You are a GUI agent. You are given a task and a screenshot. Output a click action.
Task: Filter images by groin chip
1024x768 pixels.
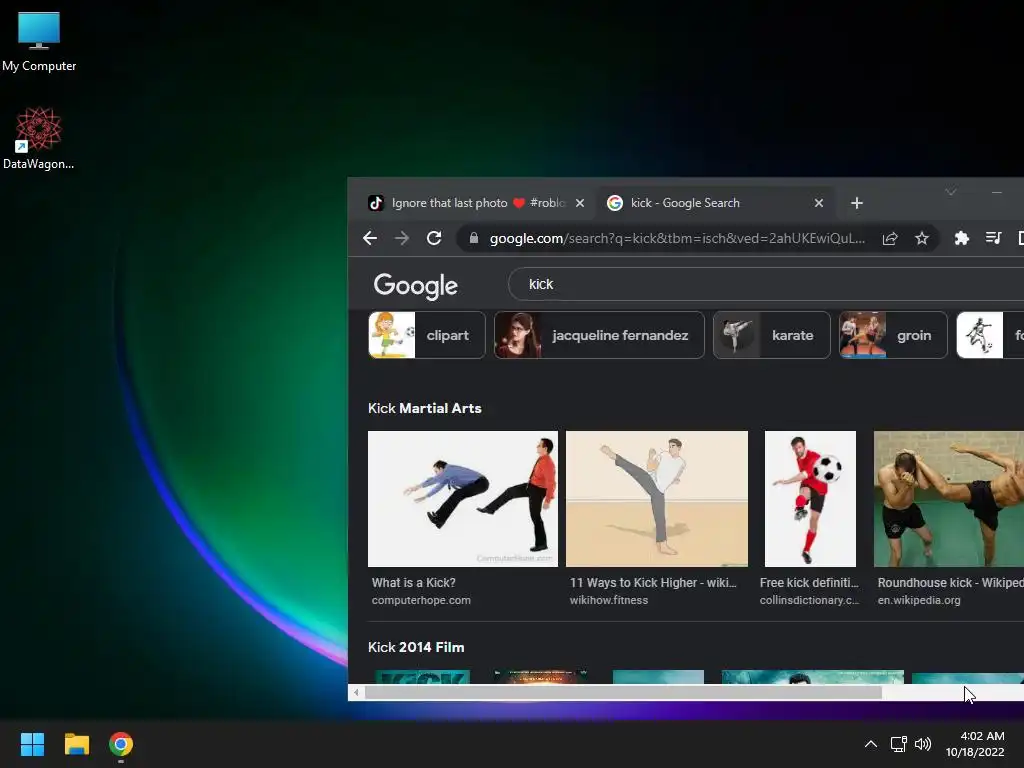point(893,335)
